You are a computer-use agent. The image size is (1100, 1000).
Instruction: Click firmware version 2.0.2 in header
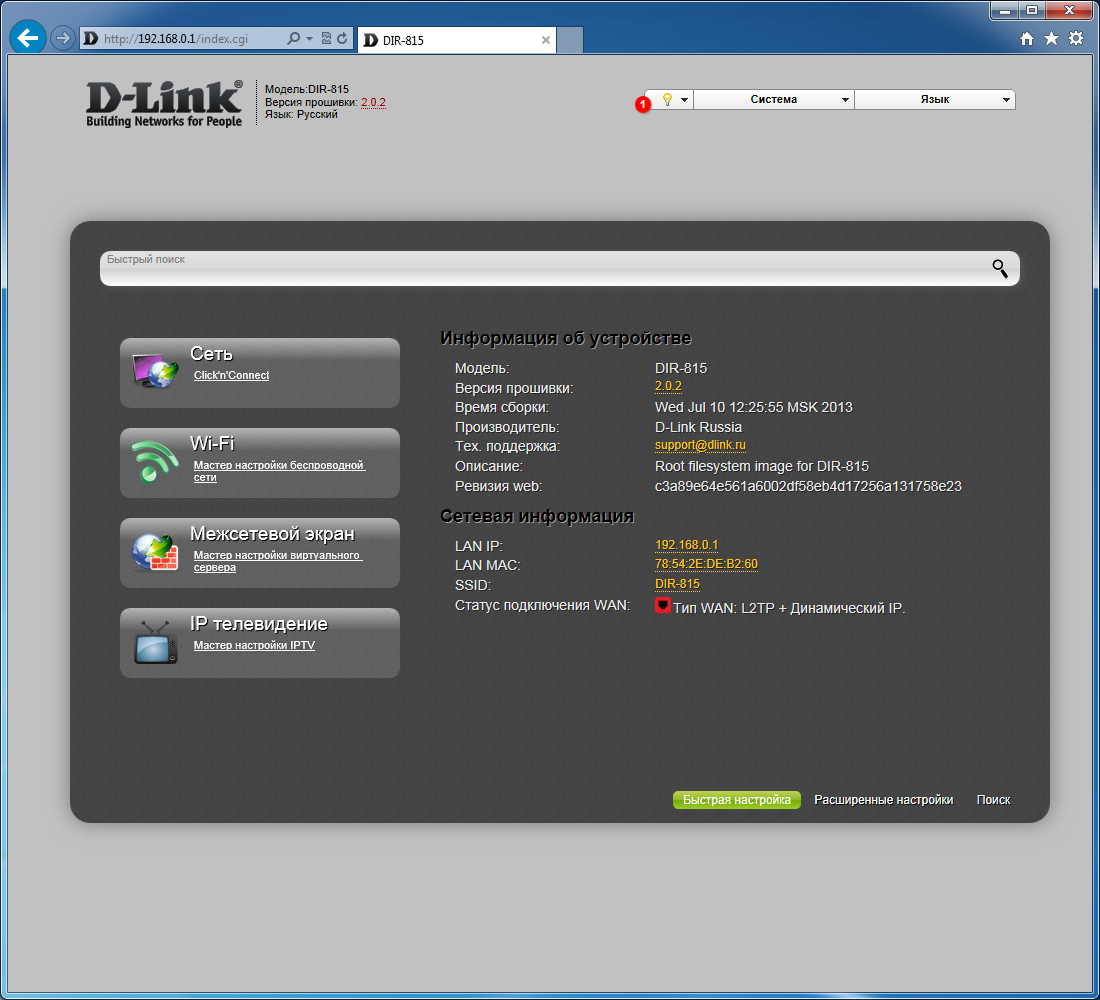[373, 102]
